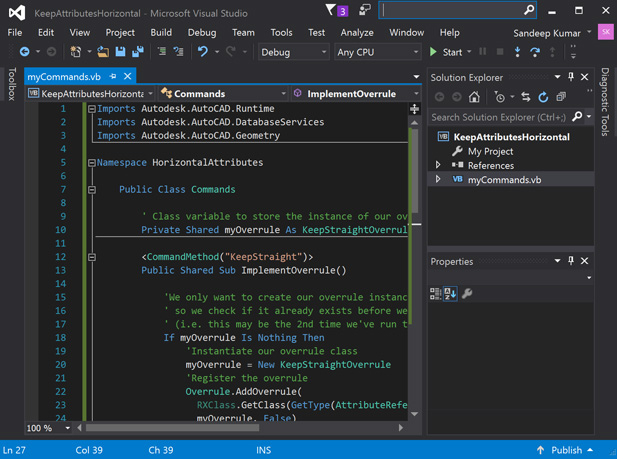Image resolution: width=617 pixels, height=459 pixels.
Task: Click the Collapse All icon in Solution Explorer
Action: 561,96
